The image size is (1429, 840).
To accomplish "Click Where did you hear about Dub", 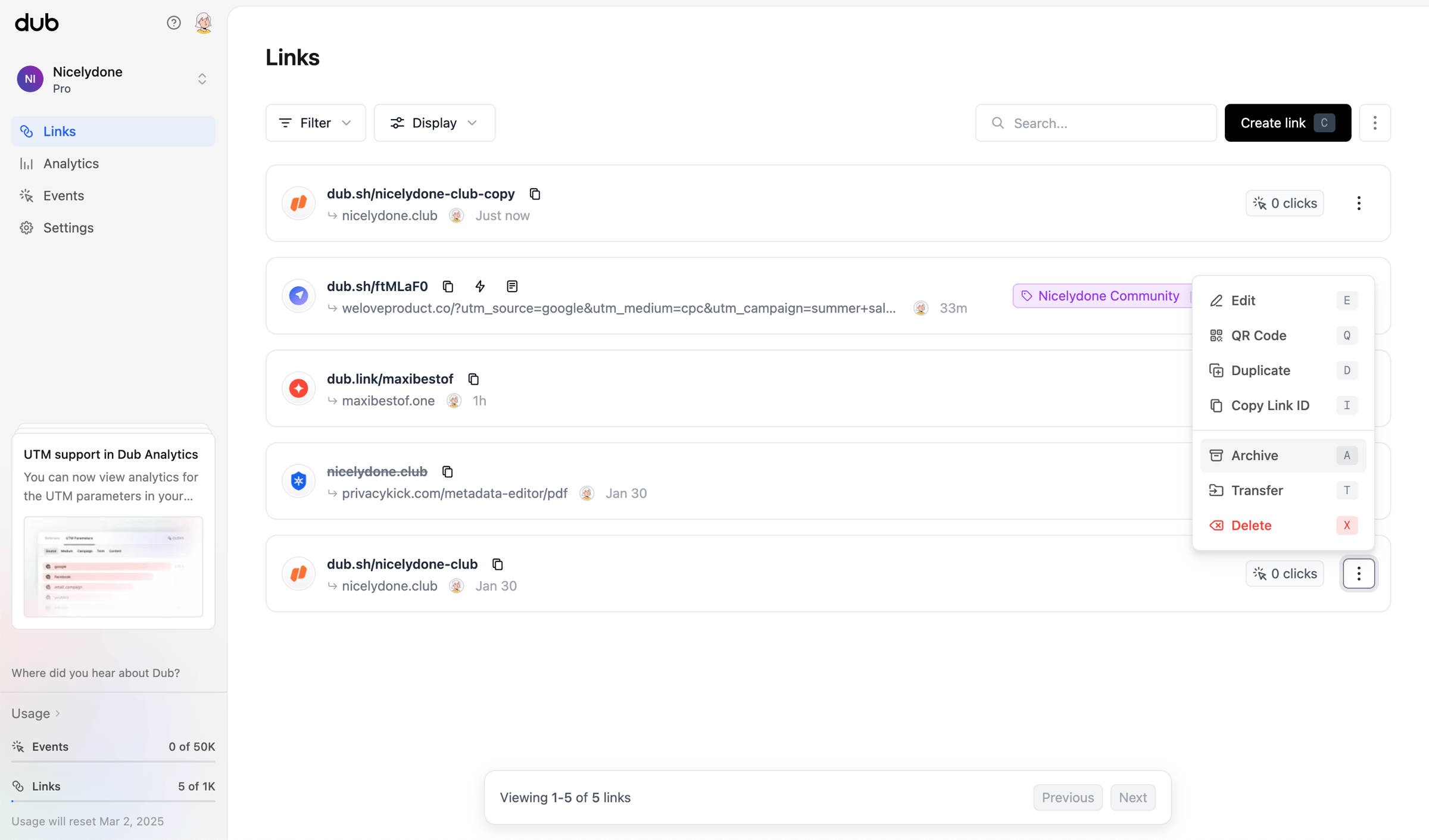I will [x=95, y=673].
